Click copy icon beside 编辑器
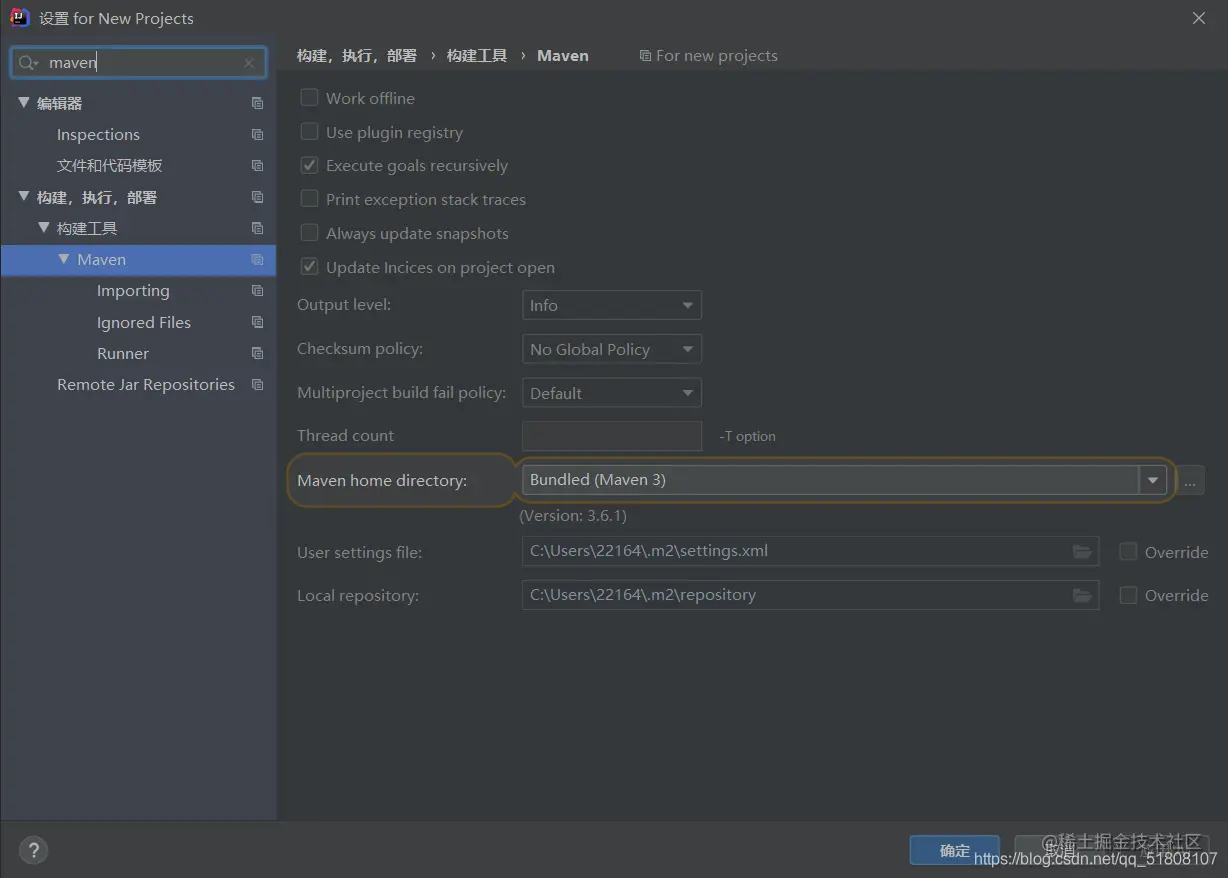1228x878 pixels. (x=257, y=103)
